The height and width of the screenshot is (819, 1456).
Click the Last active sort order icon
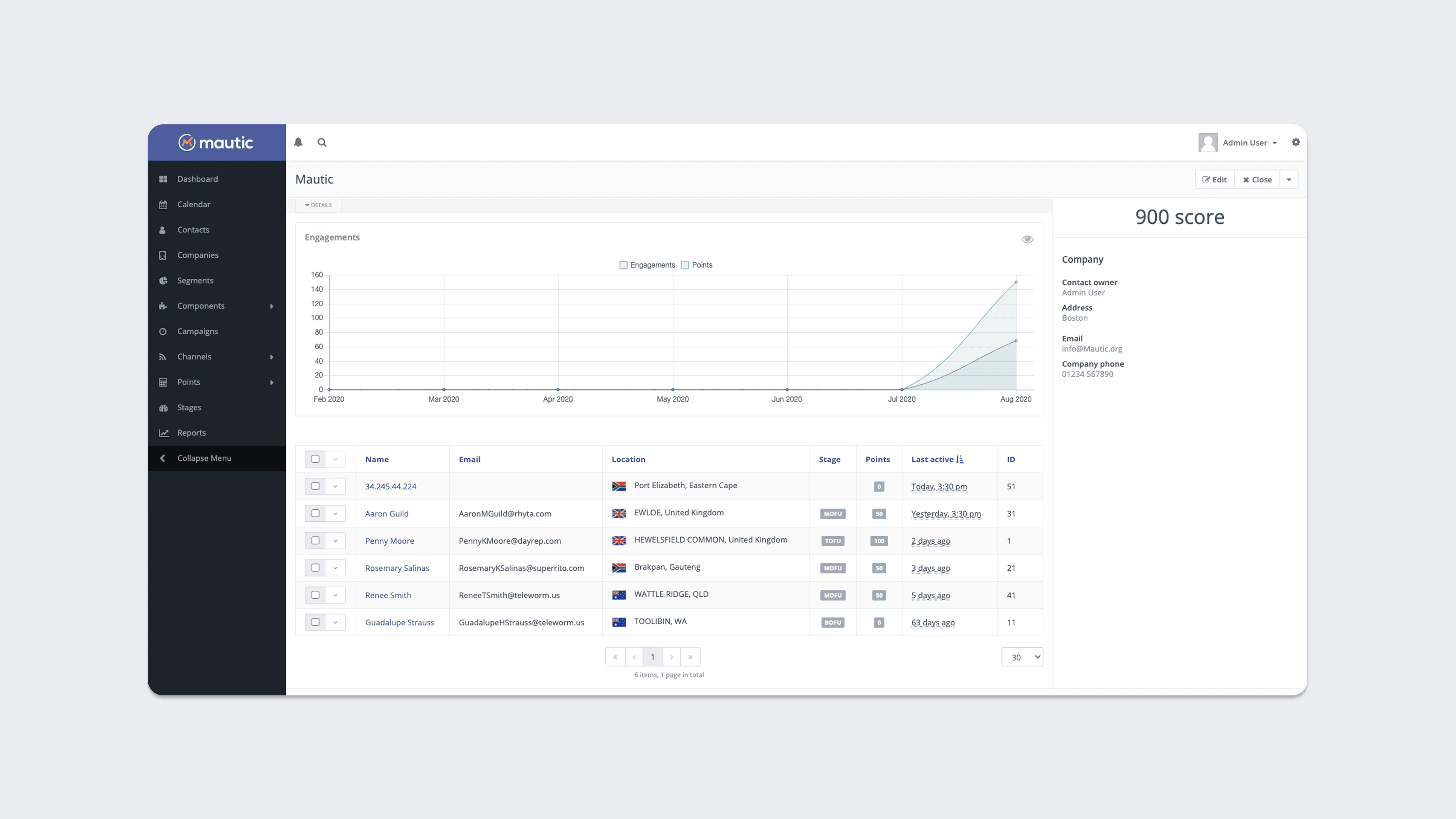click(x=960, y=460)
